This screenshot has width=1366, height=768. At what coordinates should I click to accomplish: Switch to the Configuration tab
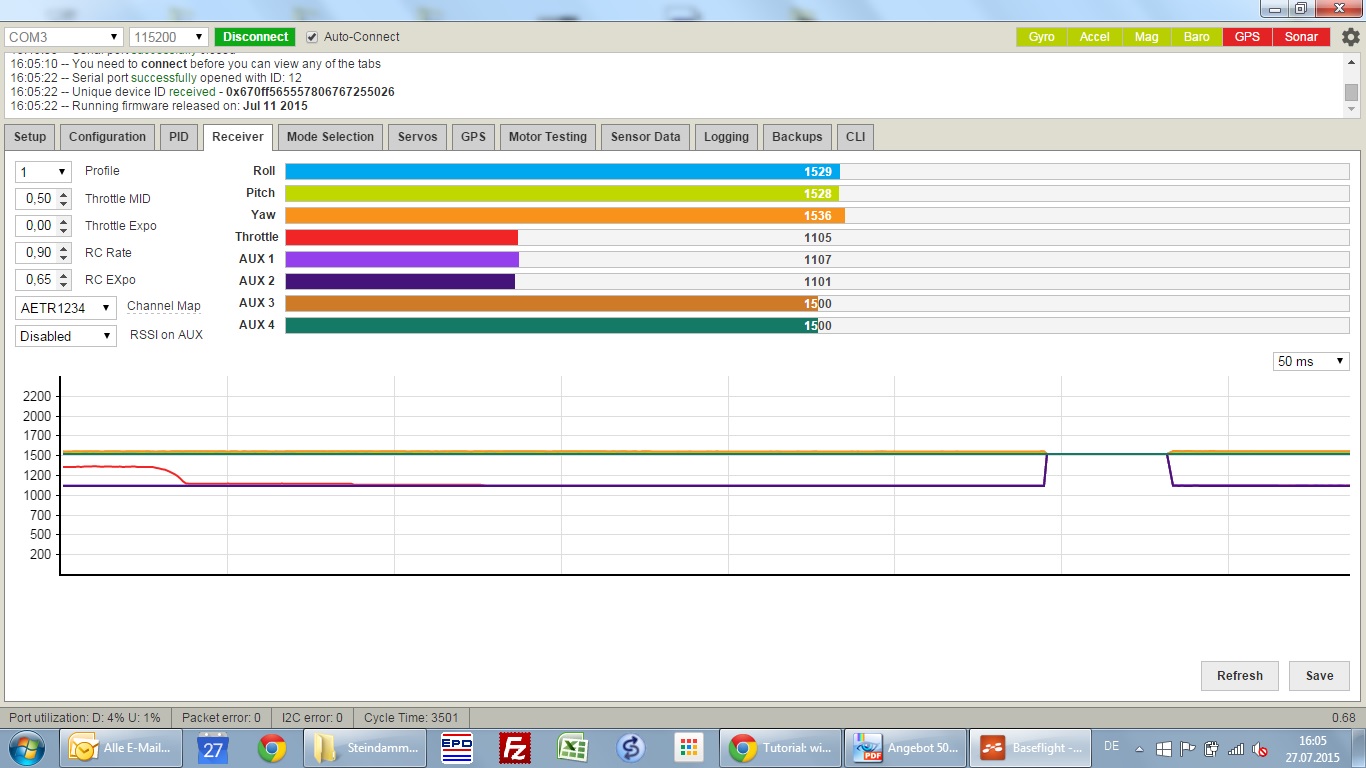pyautogui.click(x=107, y=137)
